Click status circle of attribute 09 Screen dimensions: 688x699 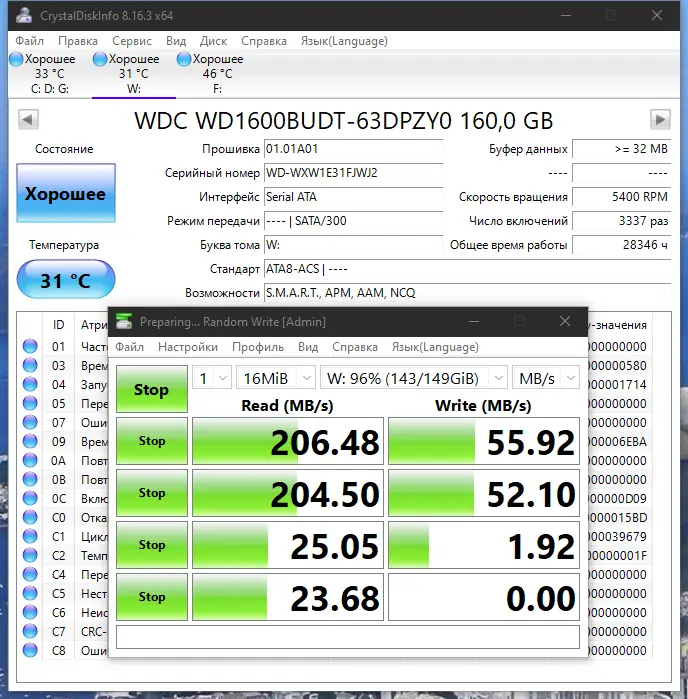(30, 441)
